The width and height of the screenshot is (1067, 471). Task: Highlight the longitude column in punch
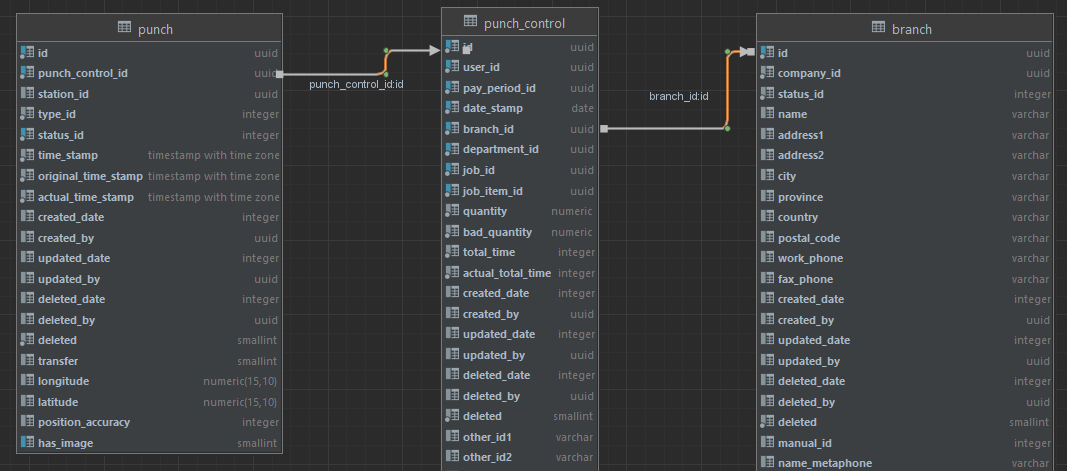(63, 381)
